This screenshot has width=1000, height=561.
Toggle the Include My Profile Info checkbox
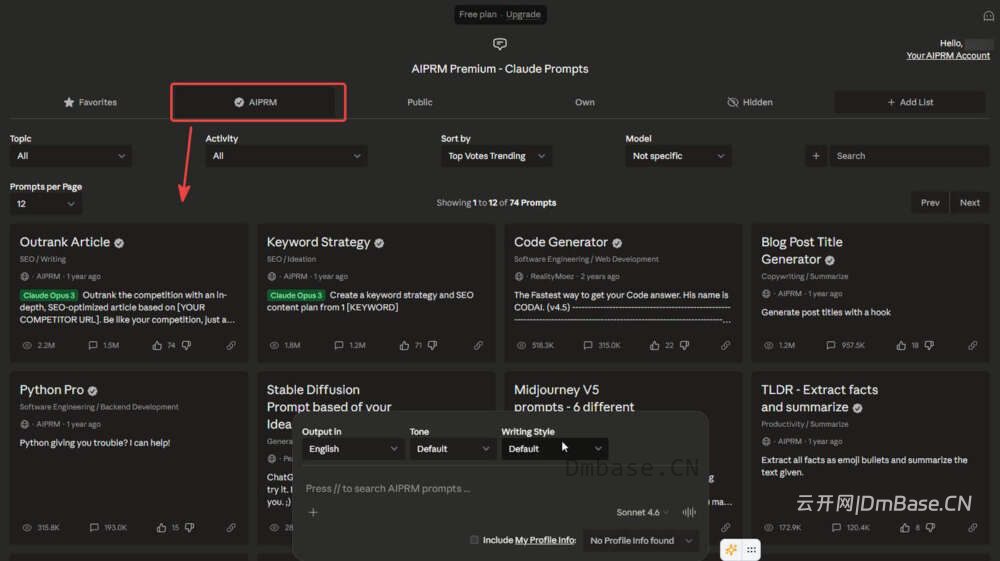[474, 540]
